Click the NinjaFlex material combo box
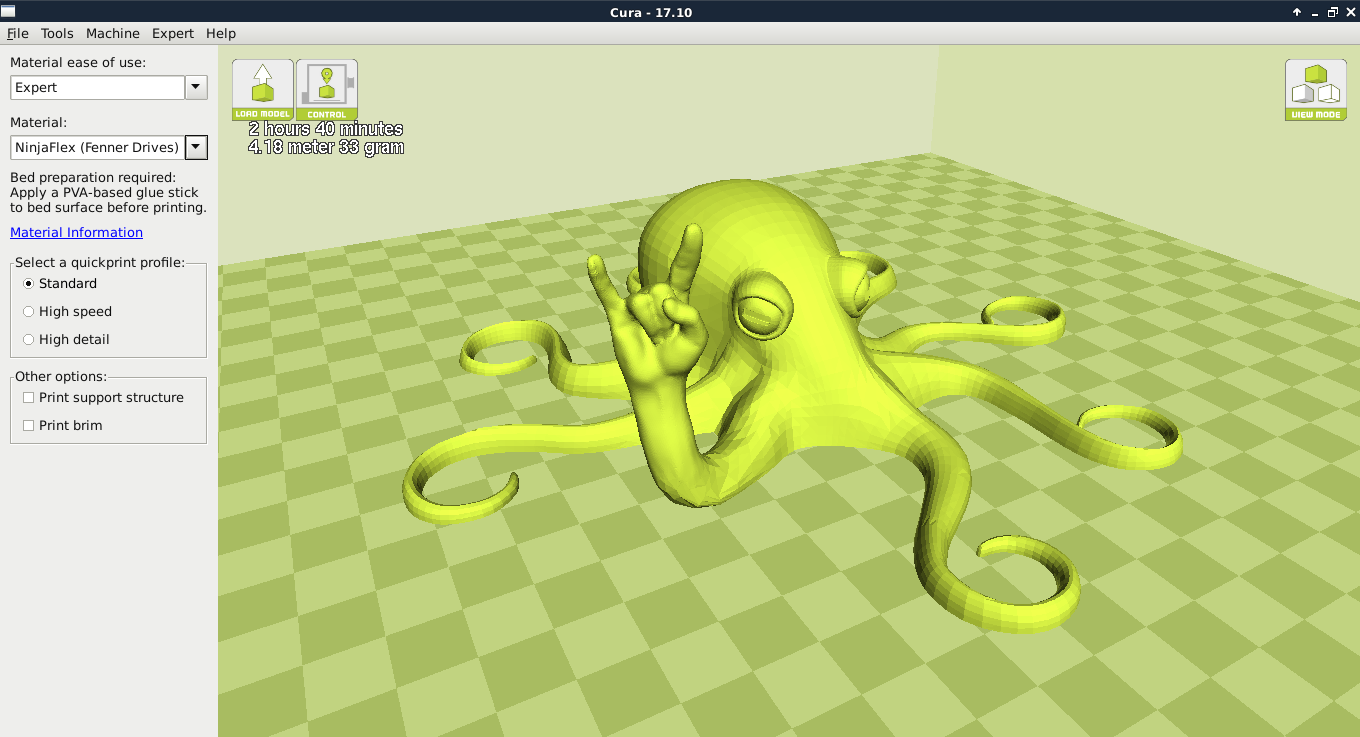This screenshot has height=737, width=1360. (x=97, y=148)
